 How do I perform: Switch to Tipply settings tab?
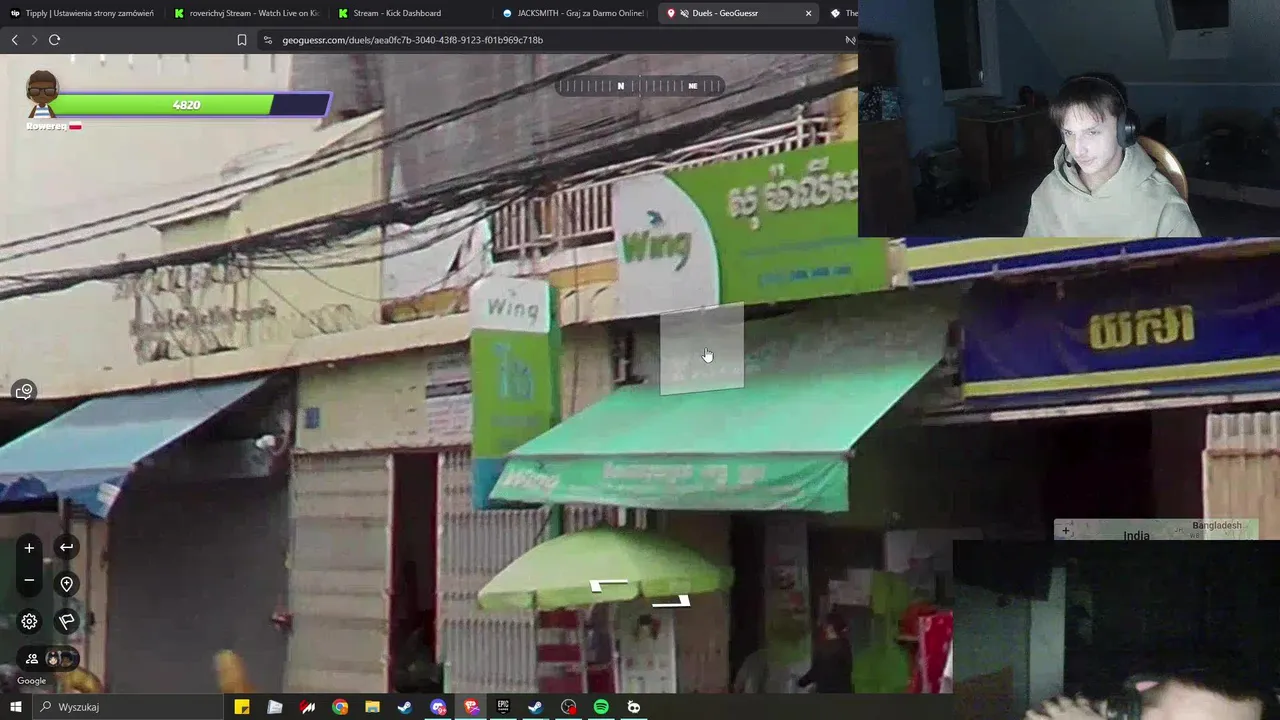click(x=82, y=13)
